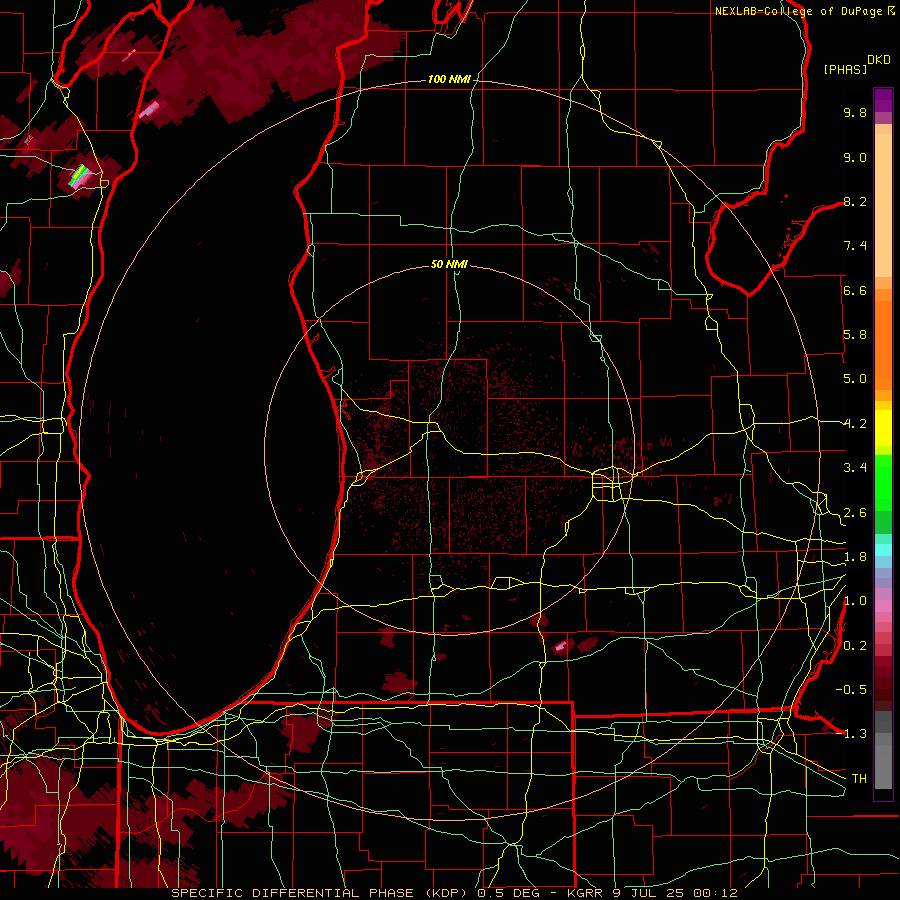Select the 9.8 value on the scale
The image size is (900, 900).
[855, 112]
